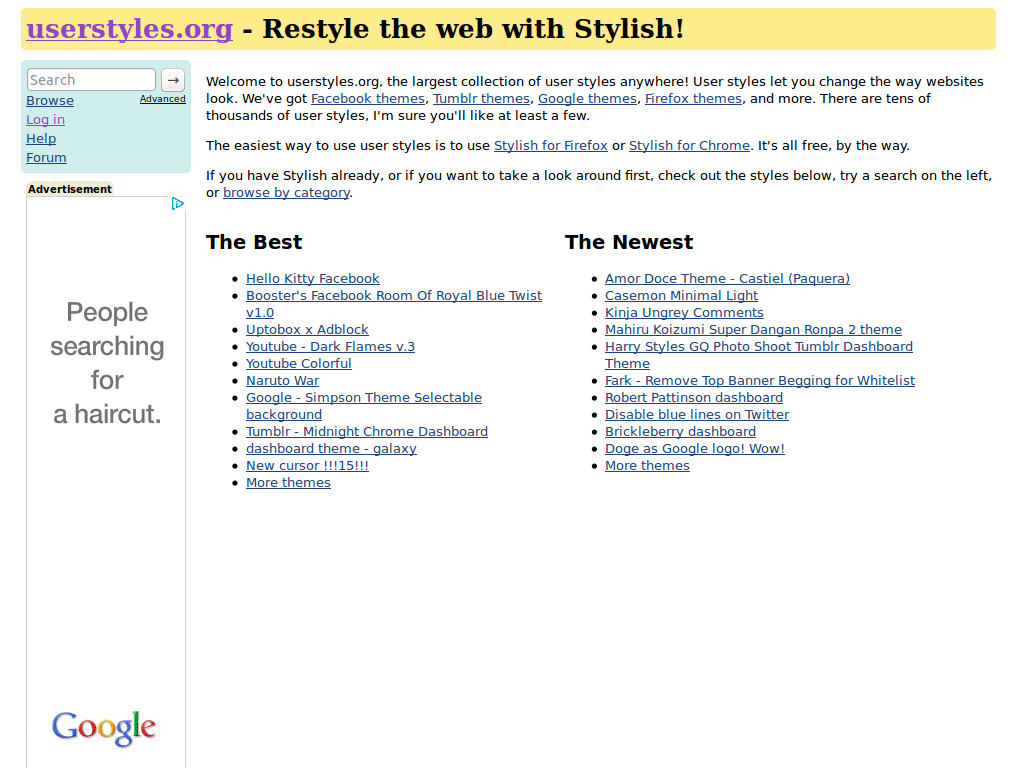Follow the Tumblr themes link
The height and width of the screenshot is (768, 1024).
[481, 99]
